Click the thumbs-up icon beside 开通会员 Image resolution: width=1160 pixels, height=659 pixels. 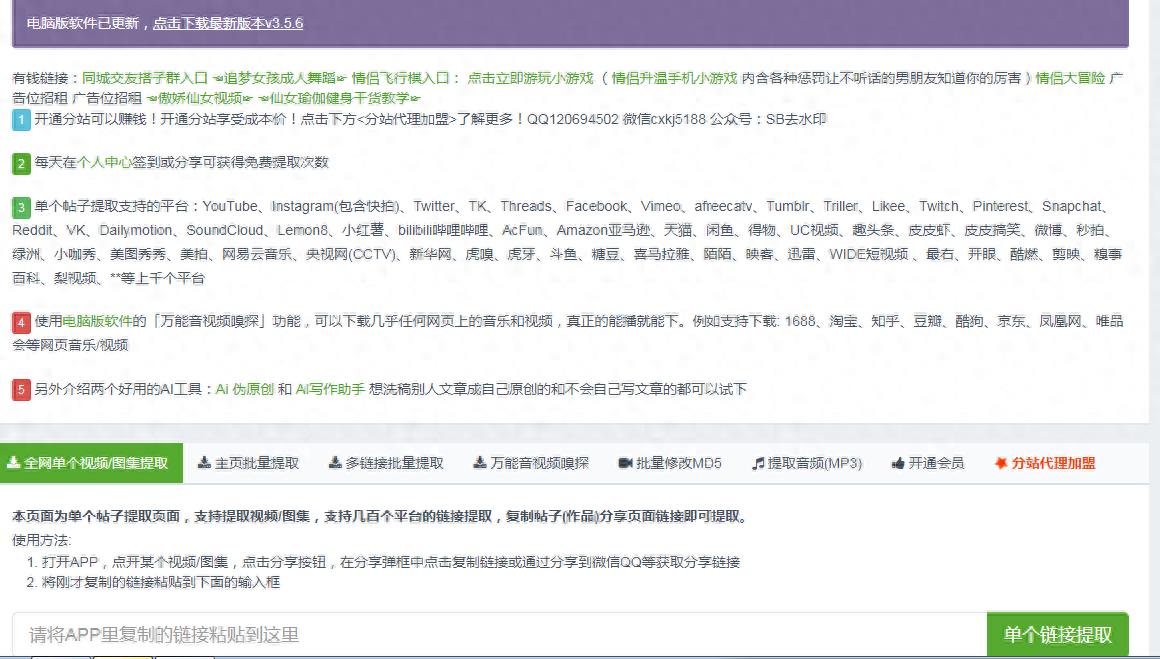coord(898,463)
